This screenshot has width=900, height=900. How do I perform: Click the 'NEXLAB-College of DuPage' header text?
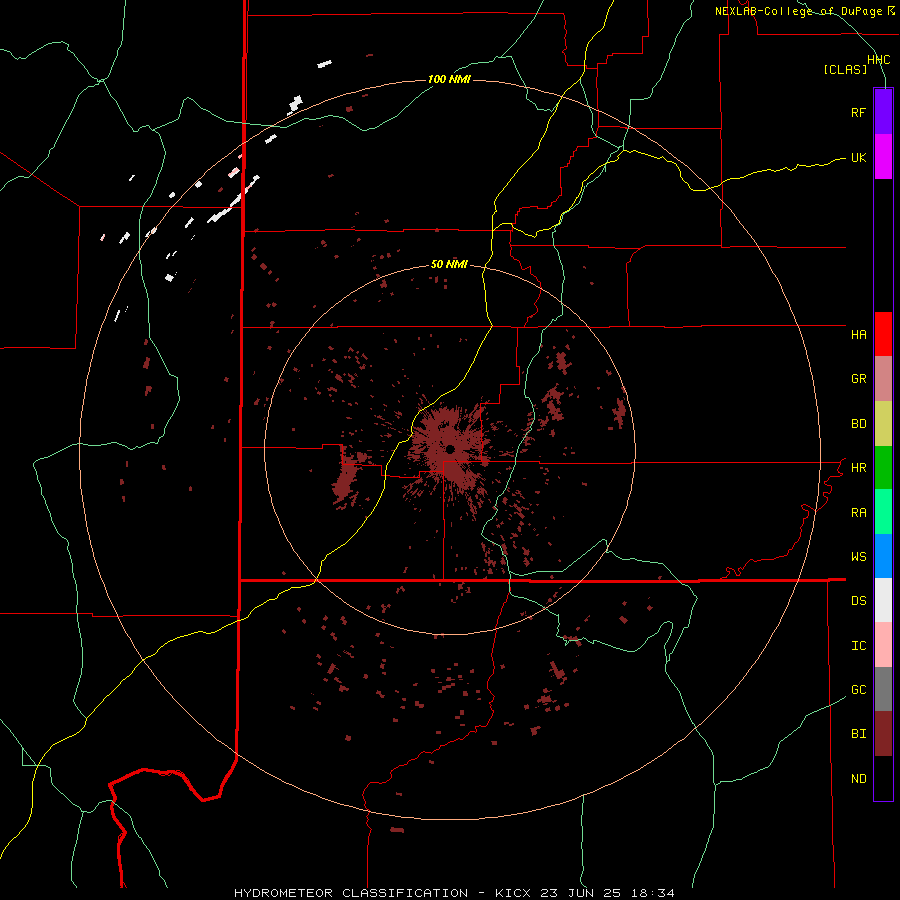pos(799,11)
